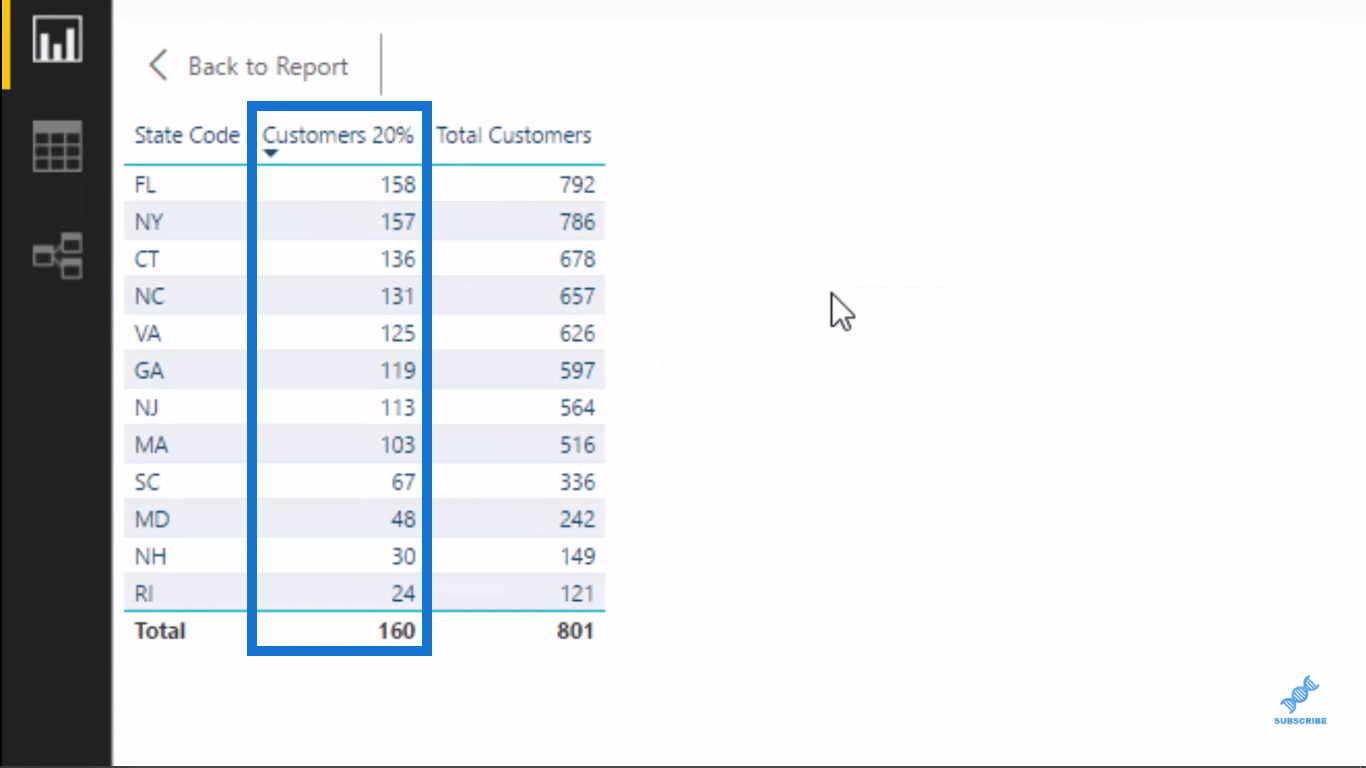Click the Customers 20% column header
Viewport: 1366px width, 768px height.
pos(338,135)
